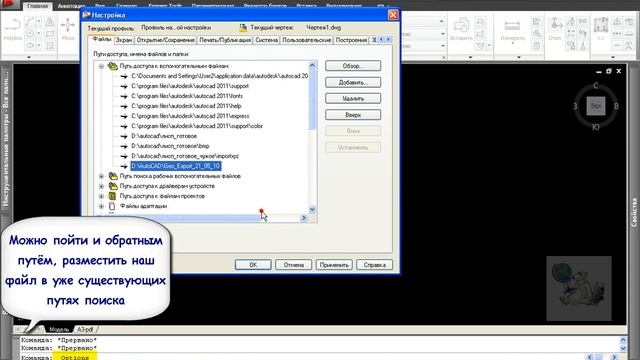Select the Move tool in the ribbon
Screen dimensions: 640x360
pyautogui.click(x=68, y=29)
